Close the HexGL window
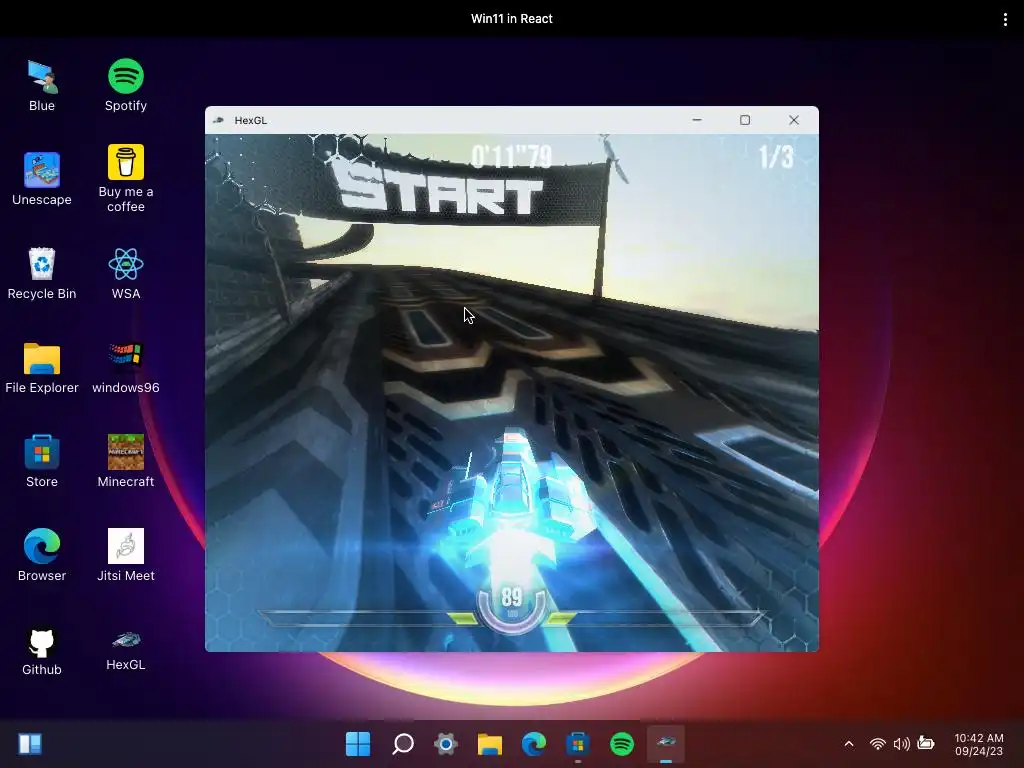The width and height of the screenshot is (1024, 768). click(x=793, y=120)
